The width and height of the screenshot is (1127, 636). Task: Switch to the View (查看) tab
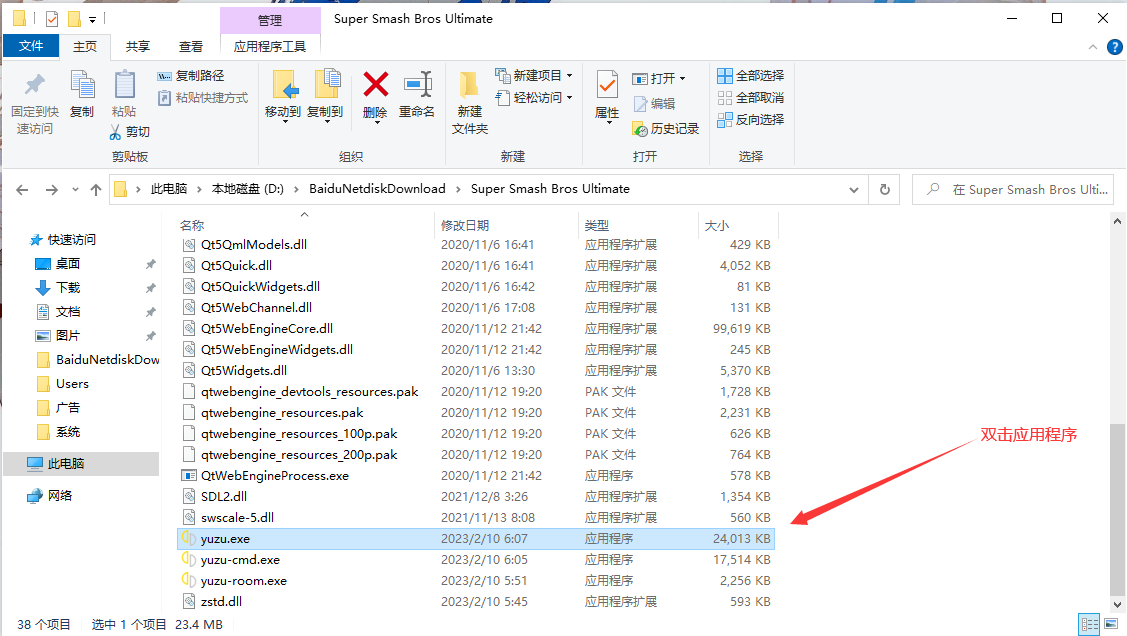191,46
